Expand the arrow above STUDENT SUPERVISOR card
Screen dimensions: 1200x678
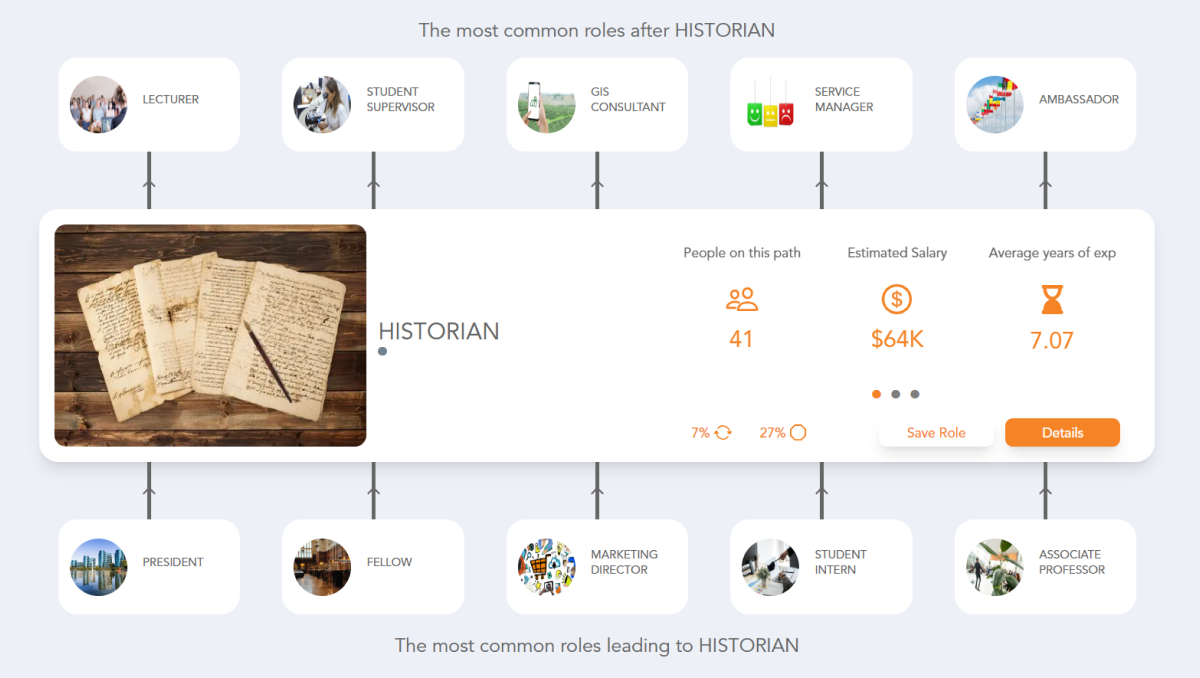click(373, 183)
